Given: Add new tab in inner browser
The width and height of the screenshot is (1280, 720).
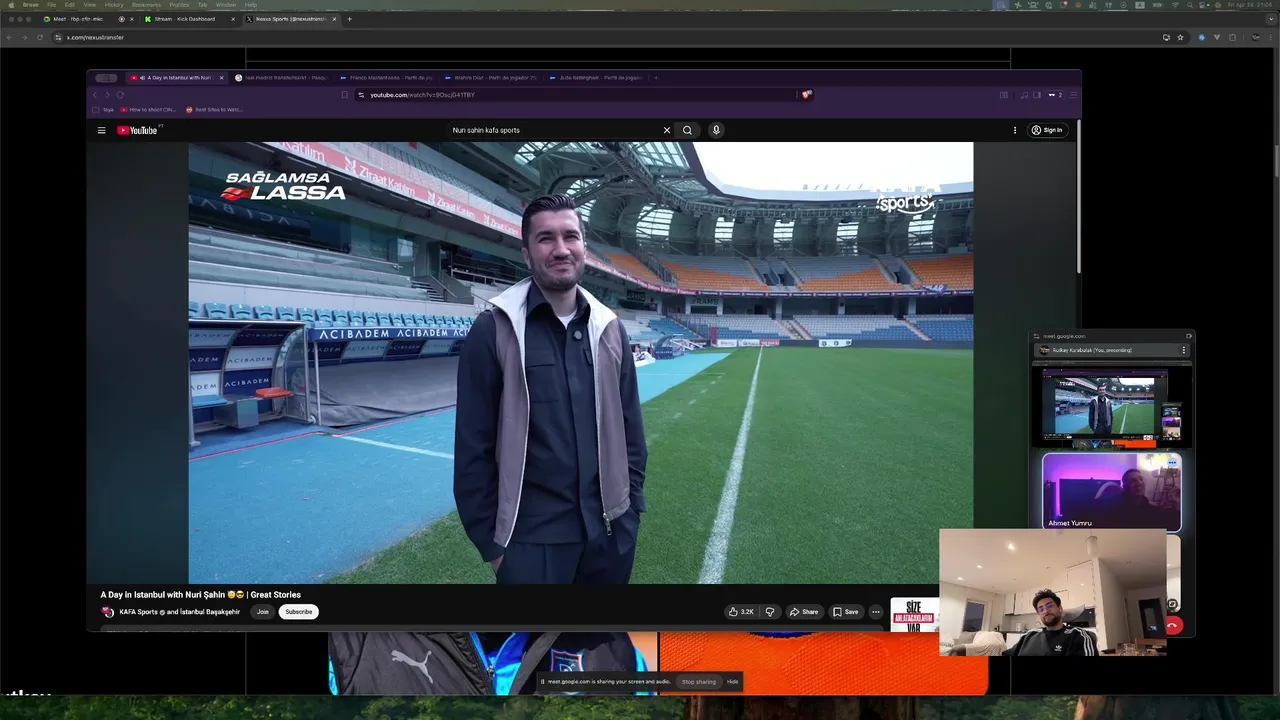Looking at the screenshot, I should click(x=656, y=77).
